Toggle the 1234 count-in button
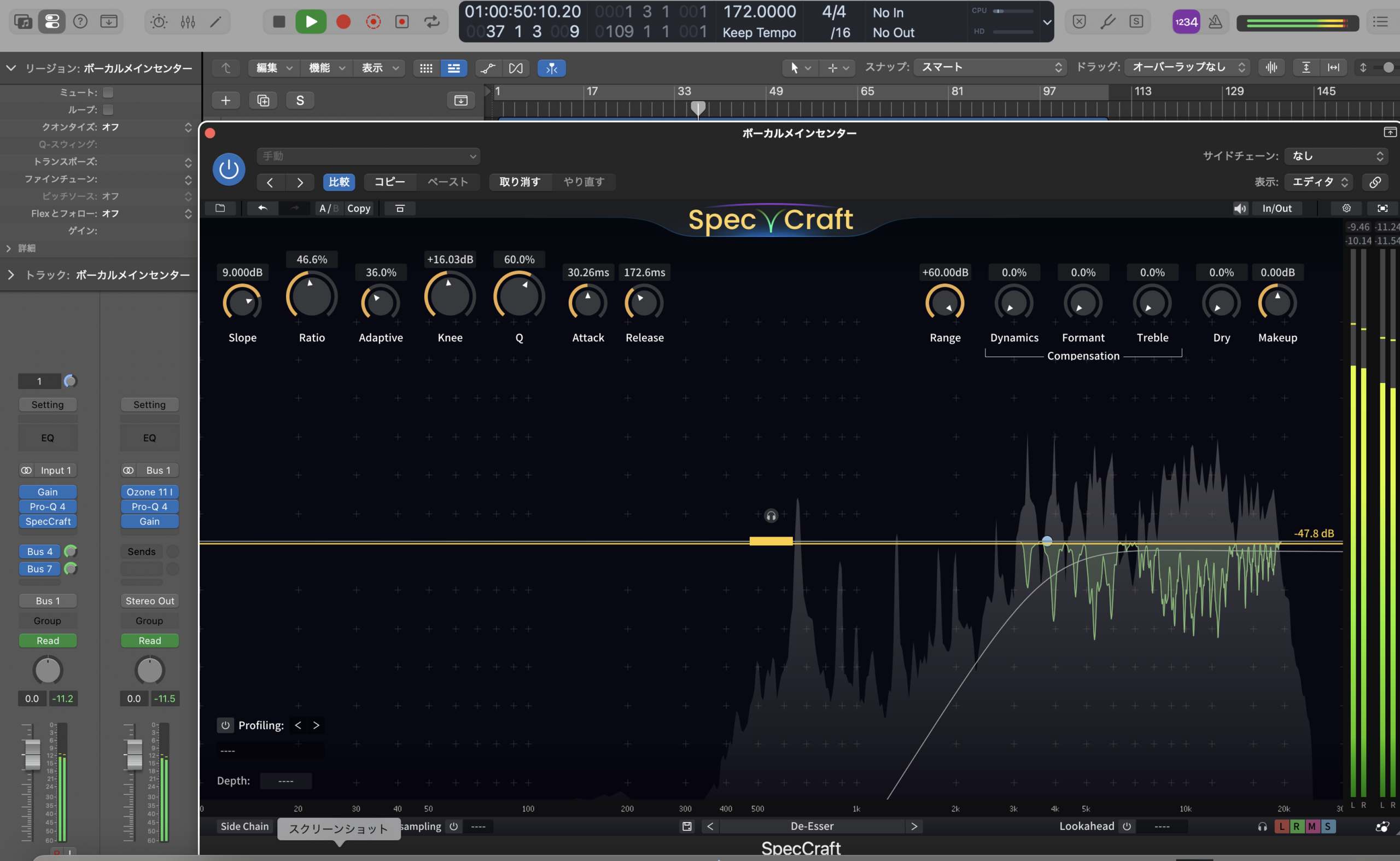 point(1186,22)
